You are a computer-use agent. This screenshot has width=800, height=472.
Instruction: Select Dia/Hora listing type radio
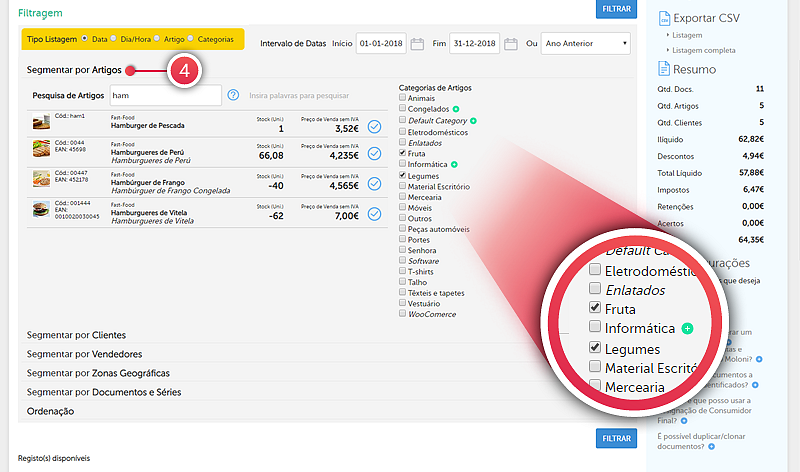tap(115, 39)
